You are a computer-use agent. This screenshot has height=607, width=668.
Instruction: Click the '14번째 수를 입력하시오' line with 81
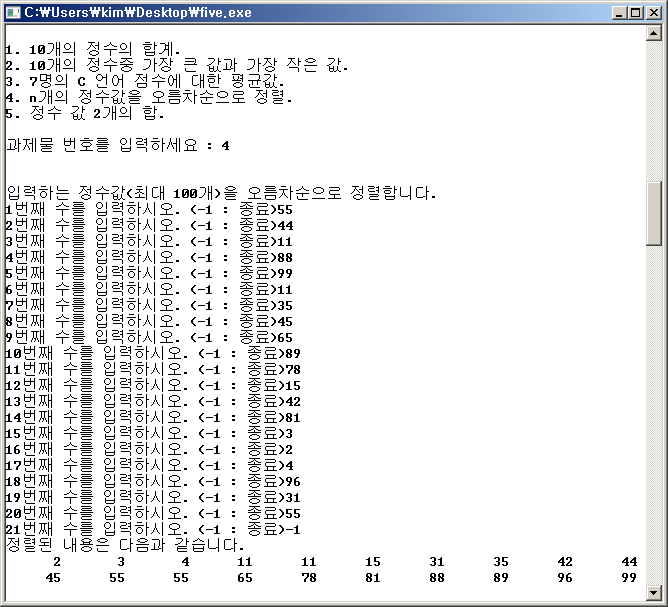click(153, 417)
